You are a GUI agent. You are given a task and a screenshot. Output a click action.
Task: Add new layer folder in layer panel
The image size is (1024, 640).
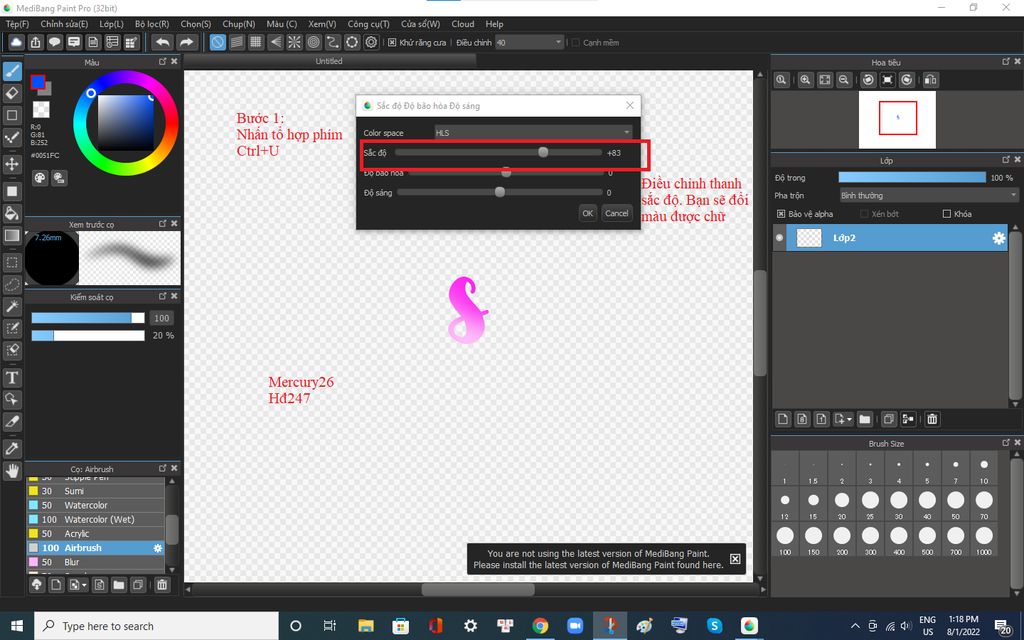(865, 419)
